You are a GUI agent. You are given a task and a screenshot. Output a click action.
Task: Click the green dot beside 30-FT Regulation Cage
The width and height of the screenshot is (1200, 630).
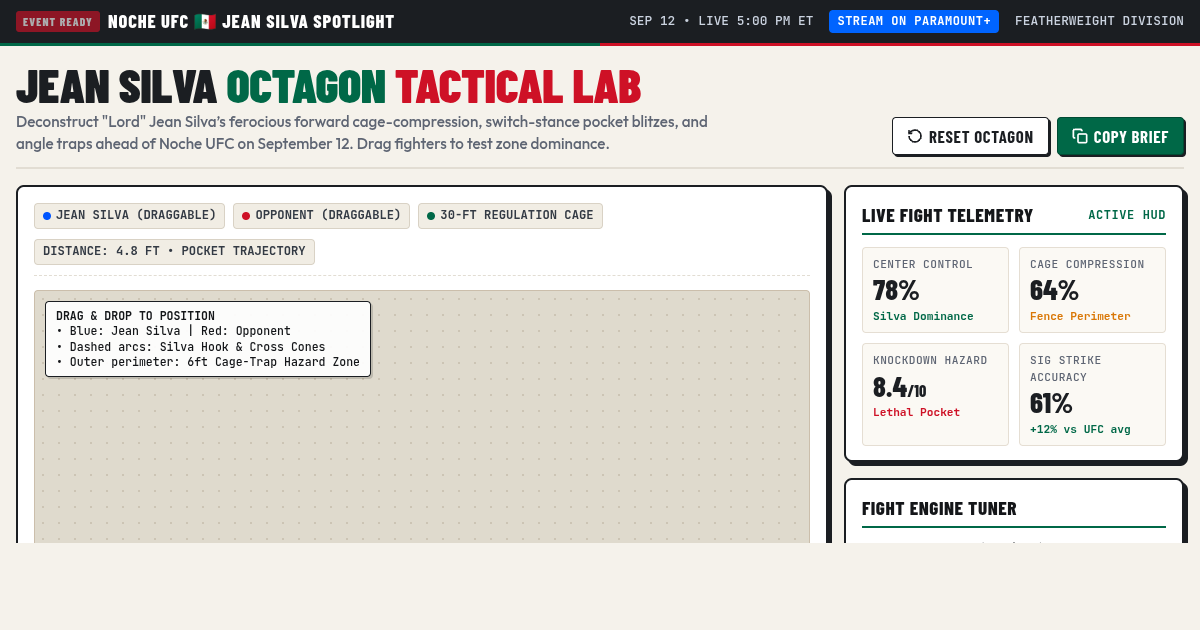[x=431, y=216]
